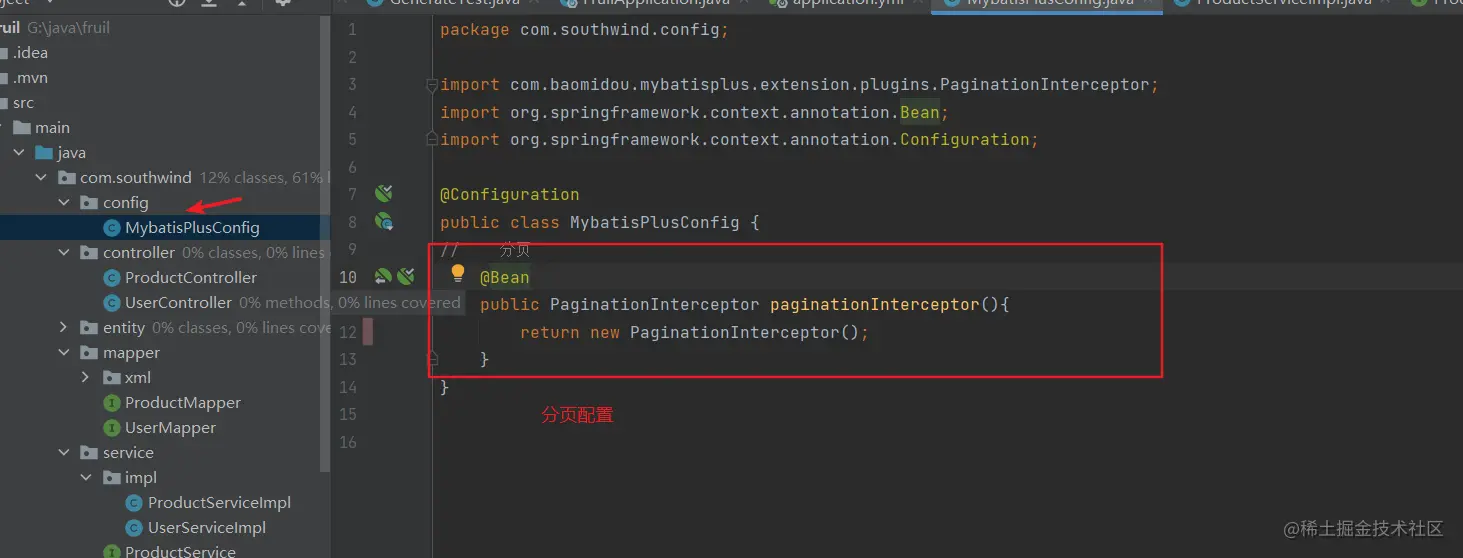This screenshot has width=1463, height=558.
Task: Click the UserMapper interface icon
Action: click(112, 428)
